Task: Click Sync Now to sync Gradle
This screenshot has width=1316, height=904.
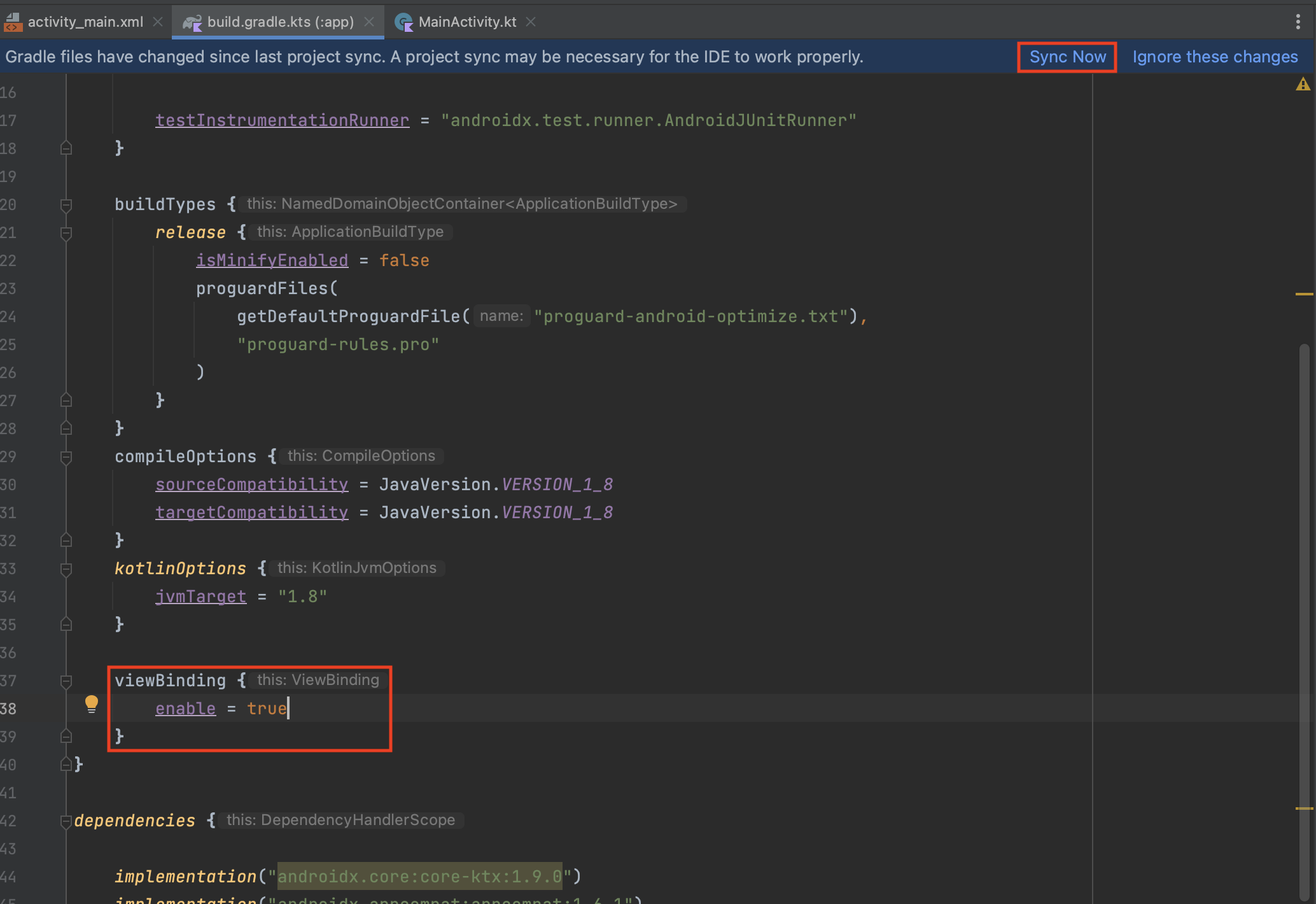Action: [x=1067, y=57]
